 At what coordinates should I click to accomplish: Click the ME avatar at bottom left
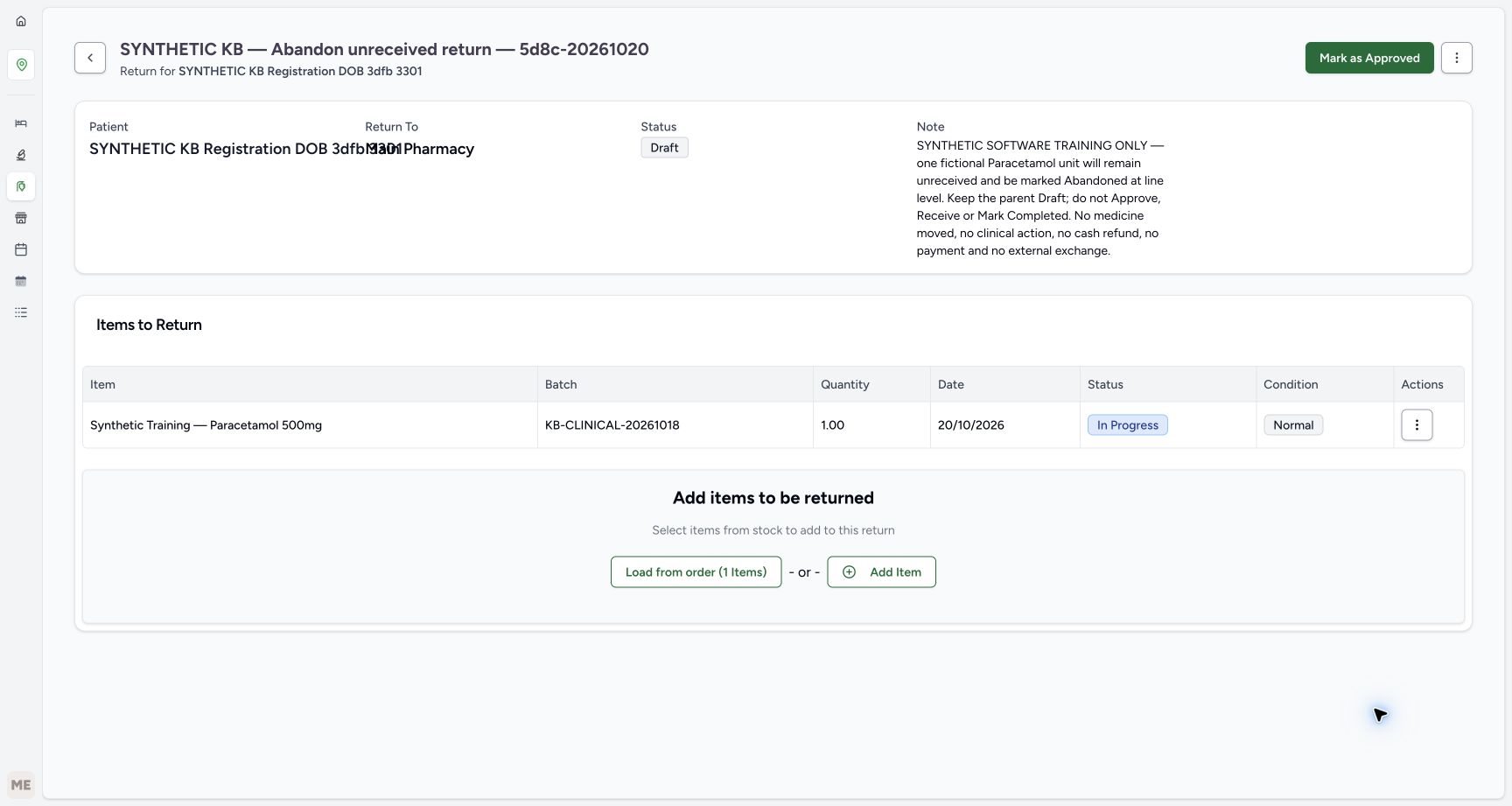(x=21, y=785)
